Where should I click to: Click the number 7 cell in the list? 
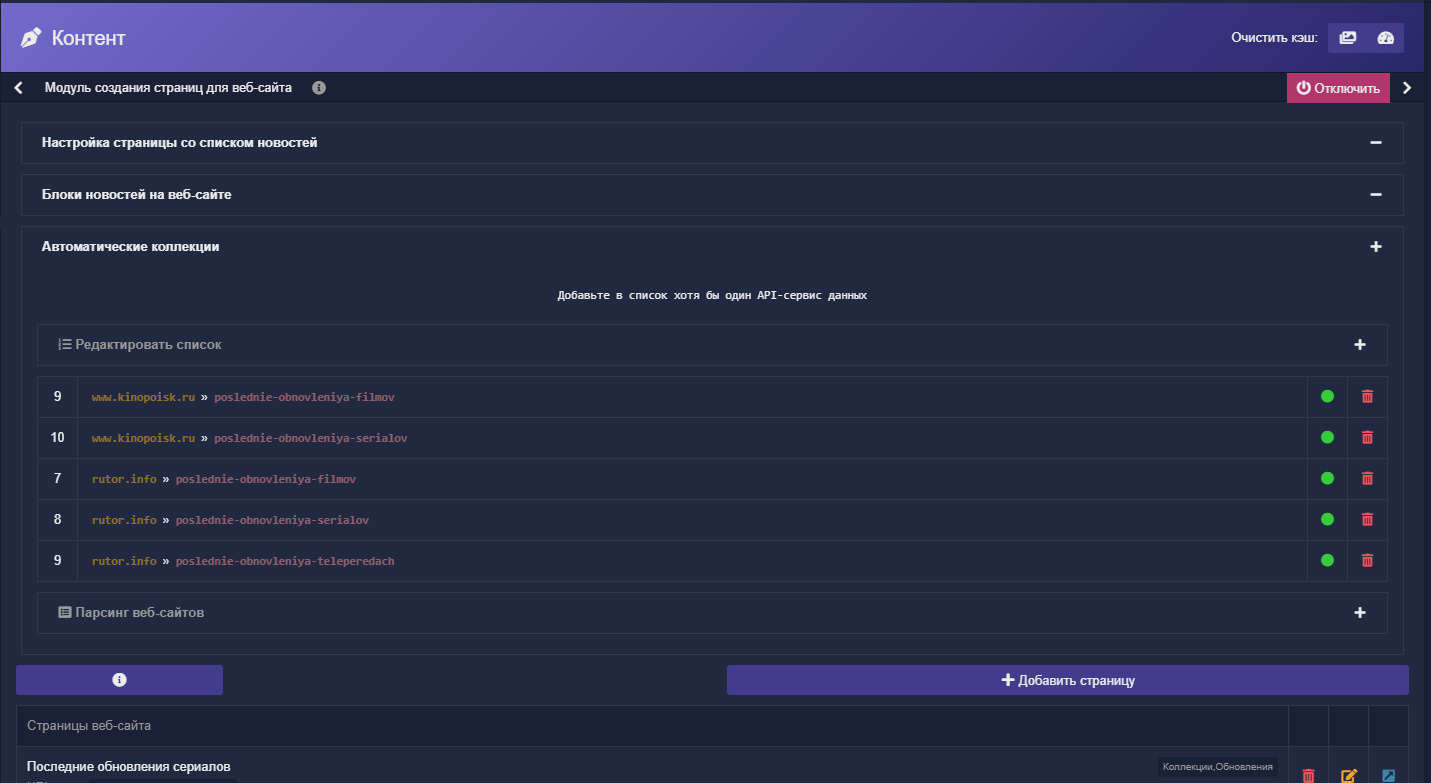(x=57, y=479)
